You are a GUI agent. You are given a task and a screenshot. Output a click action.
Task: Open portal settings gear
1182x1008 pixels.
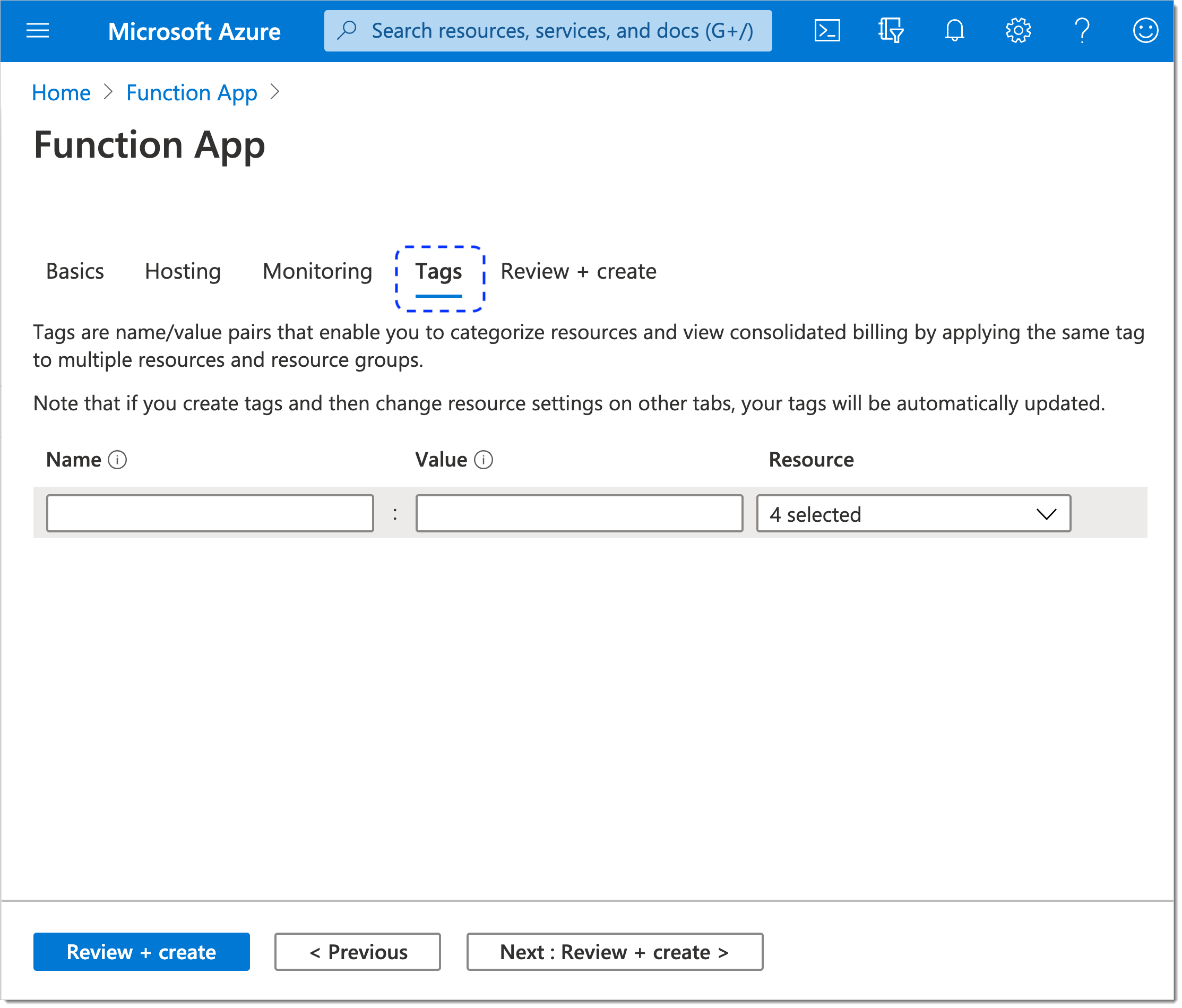click(x=1019, y=31)
